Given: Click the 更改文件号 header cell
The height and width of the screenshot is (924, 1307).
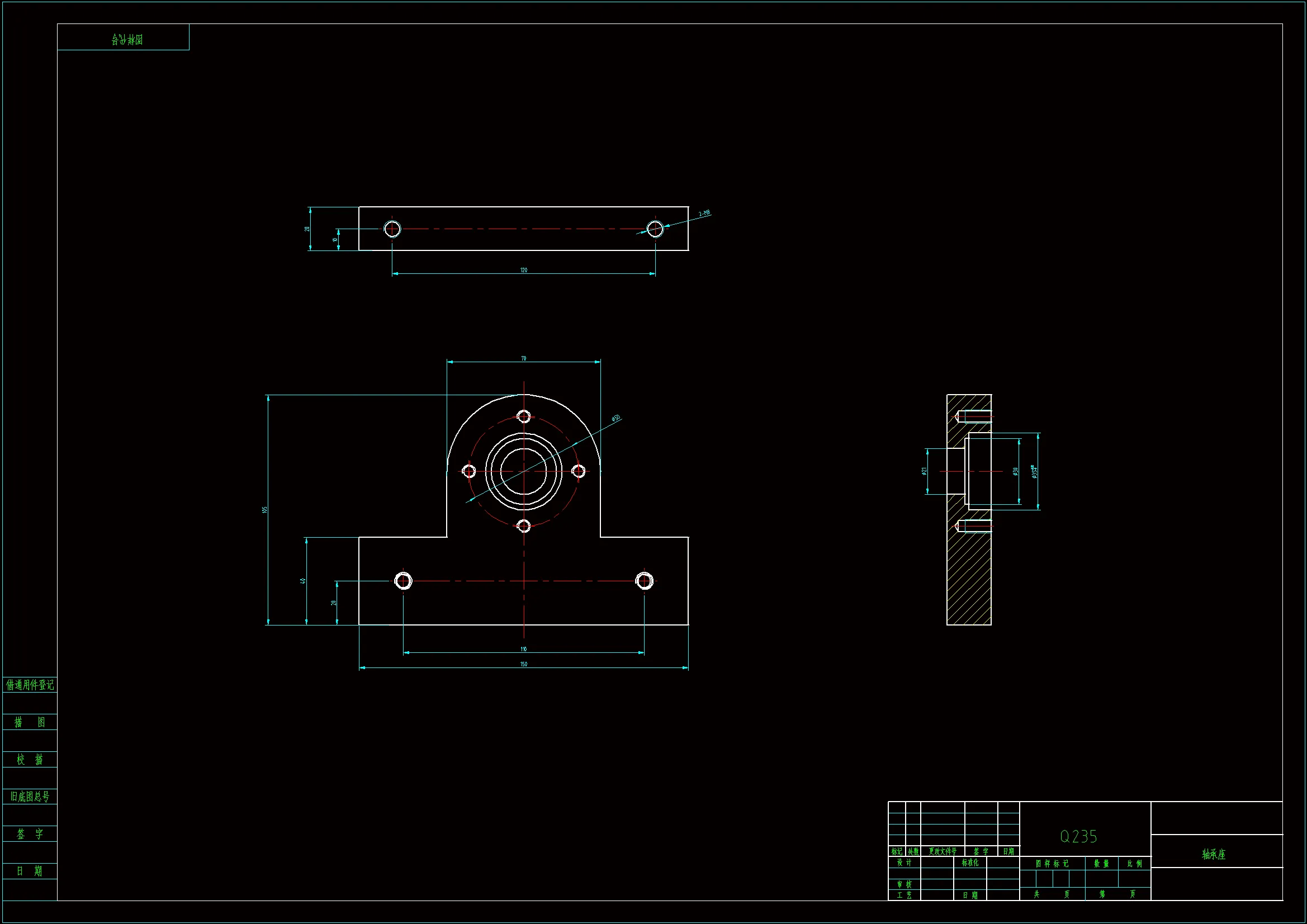Looking at the screenshot, I should 942,852.
